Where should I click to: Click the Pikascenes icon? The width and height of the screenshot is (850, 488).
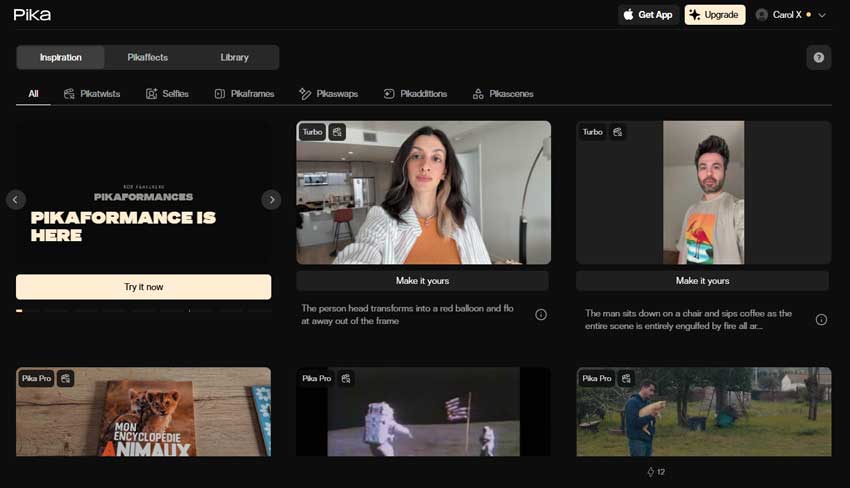click(478, 94)
